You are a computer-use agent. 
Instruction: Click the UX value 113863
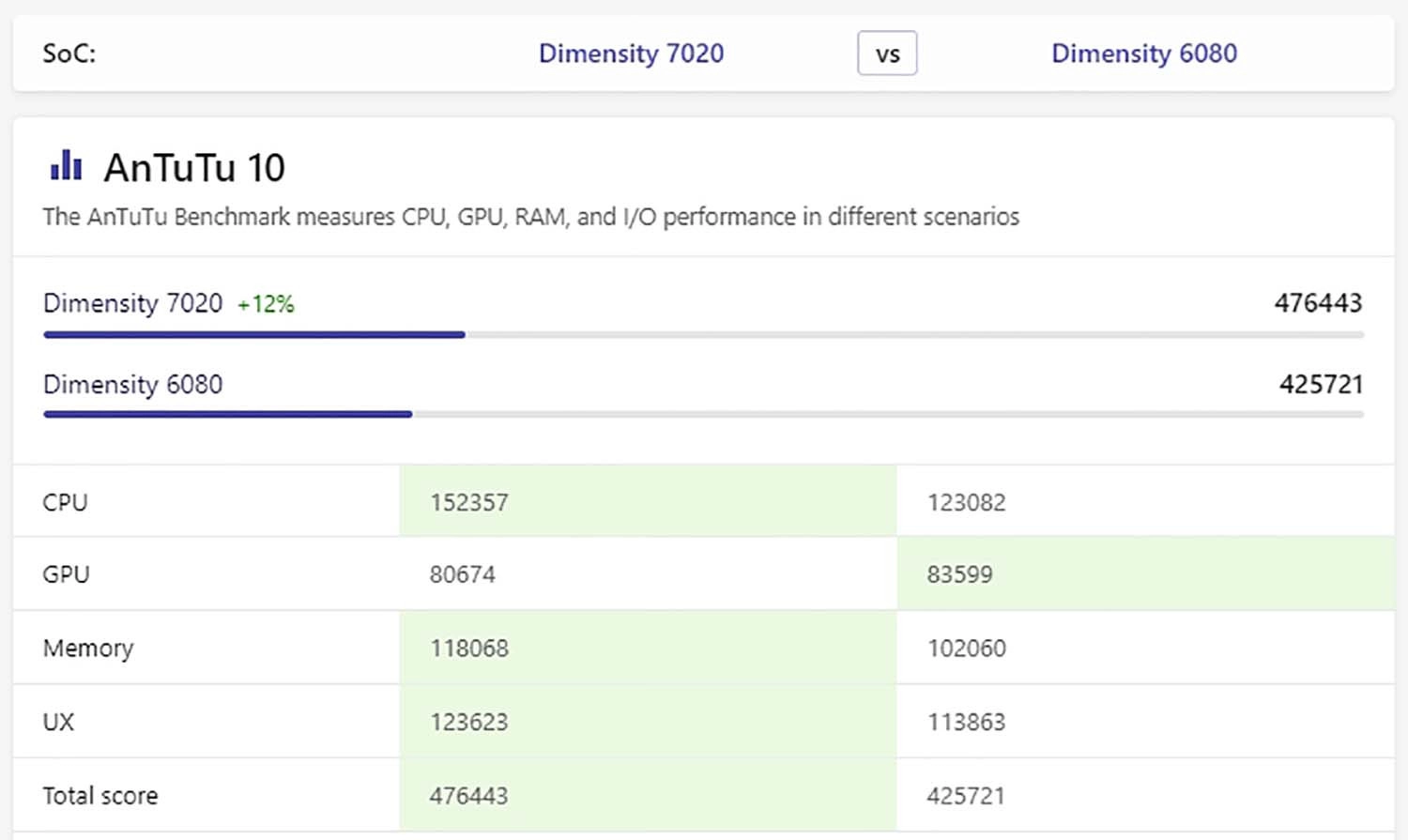[966, 722]
